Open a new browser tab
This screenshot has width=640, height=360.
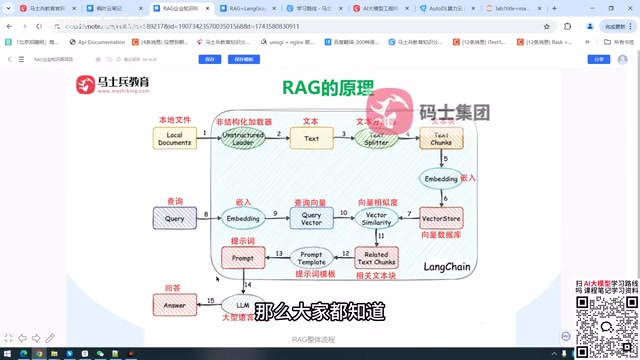click(x=554, y=8)
